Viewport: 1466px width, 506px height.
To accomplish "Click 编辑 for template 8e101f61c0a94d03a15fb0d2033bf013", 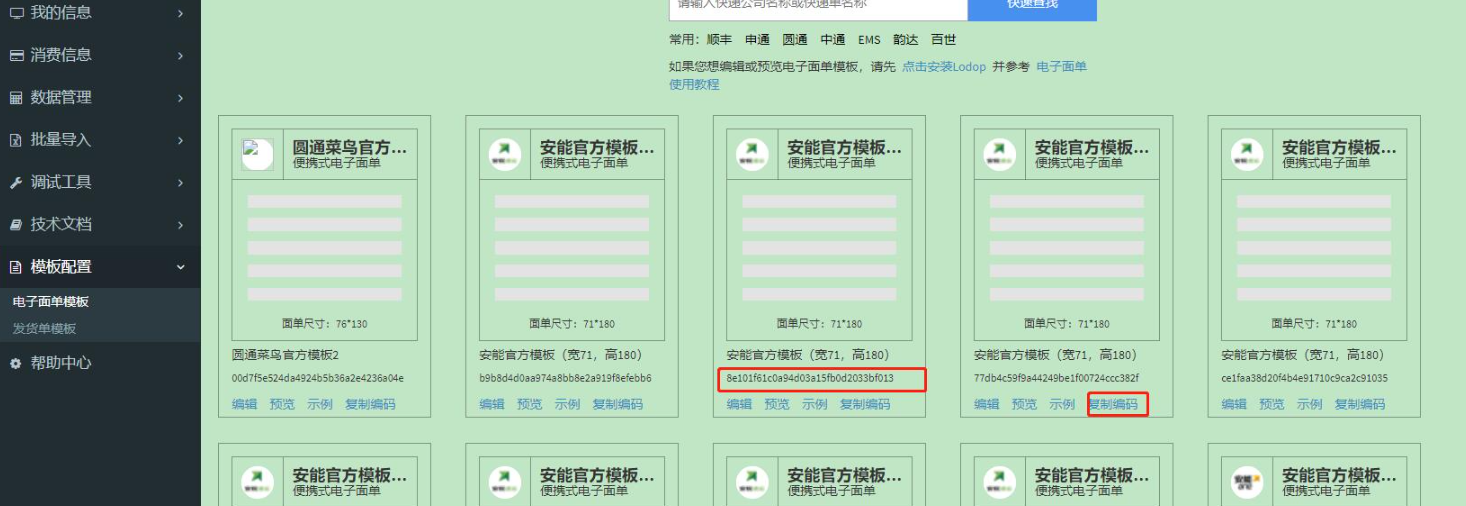I will [739, 405].
